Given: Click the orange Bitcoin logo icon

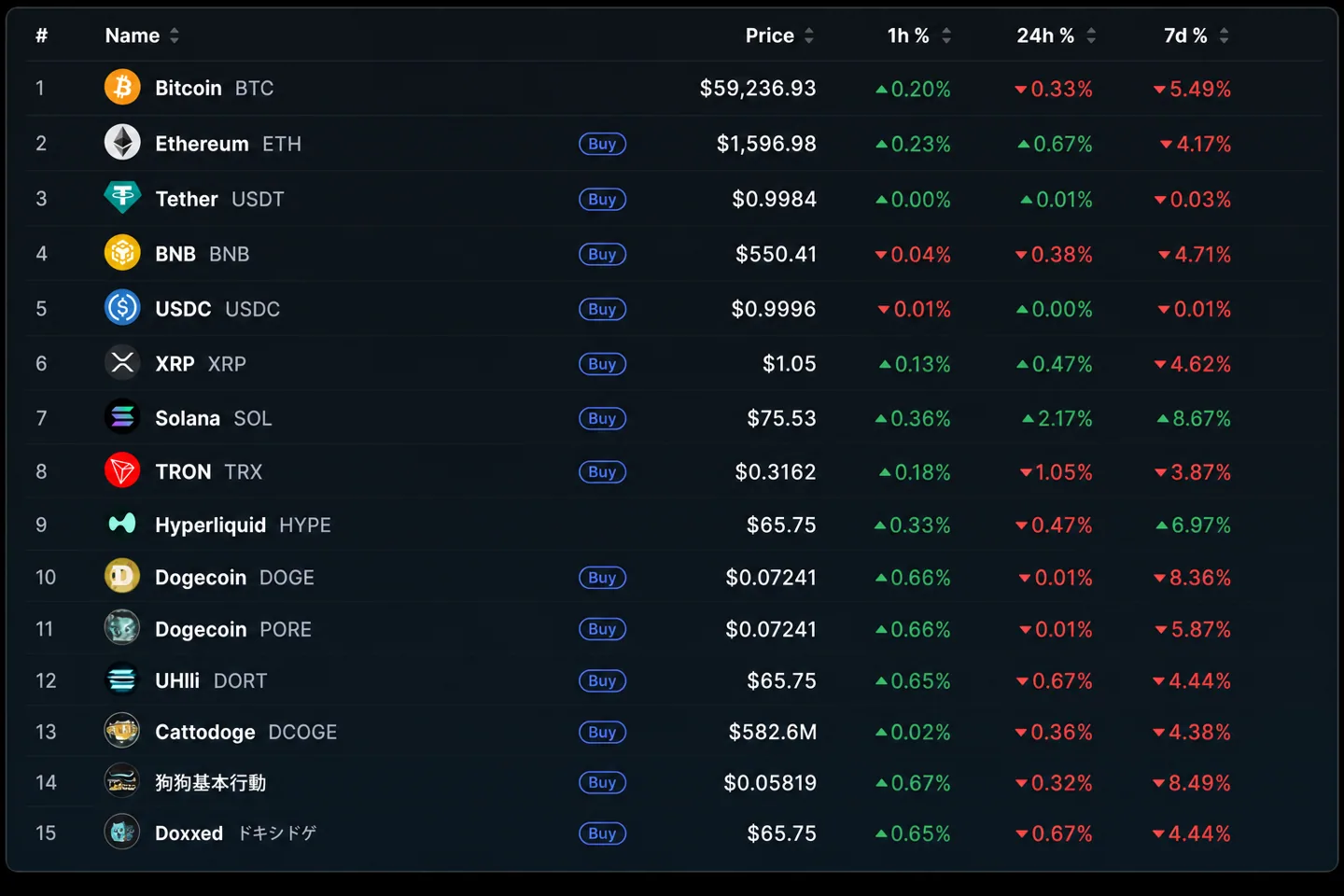Looking at the screenshot, I should [122, 88].
